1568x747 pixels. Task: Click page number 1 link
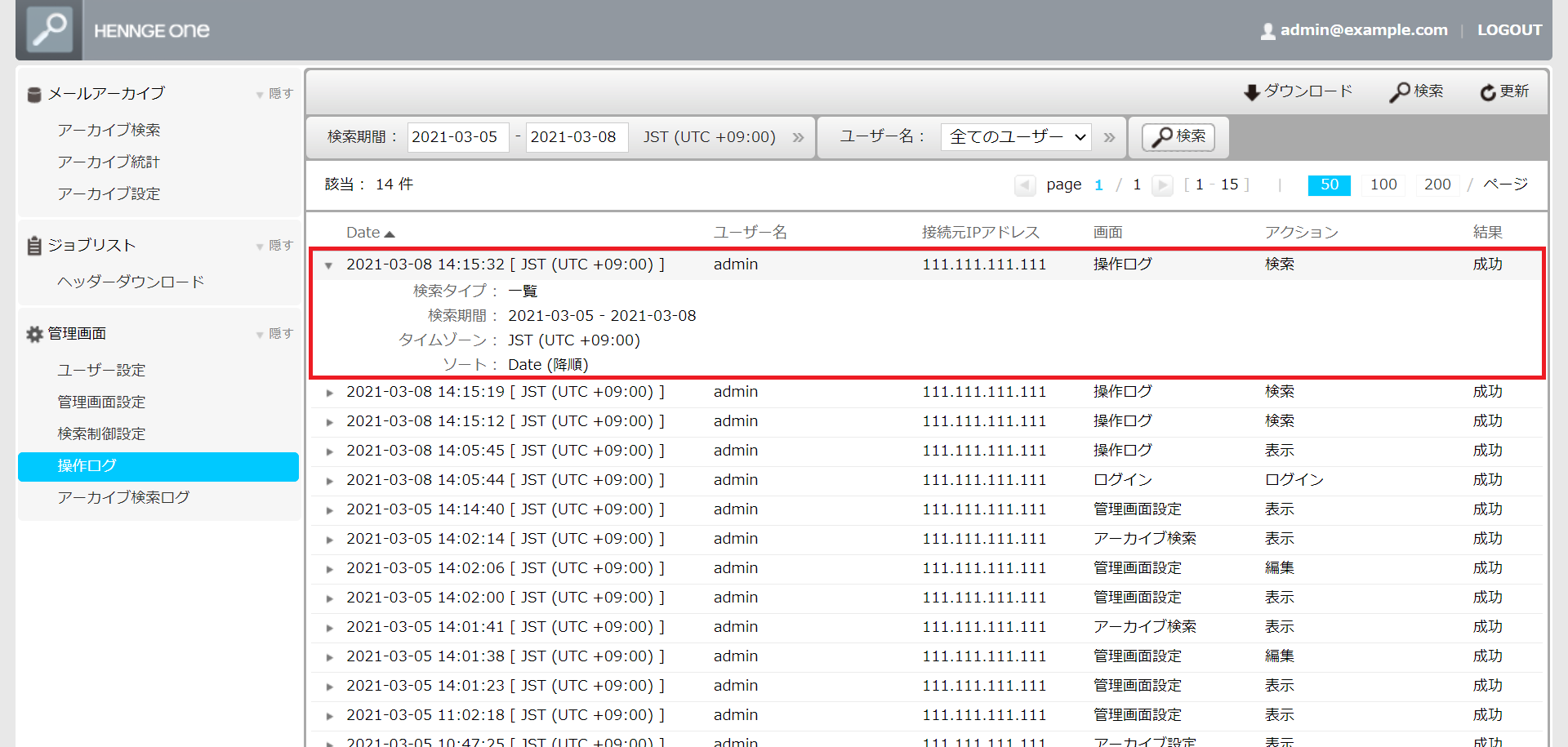[1098, 185]
